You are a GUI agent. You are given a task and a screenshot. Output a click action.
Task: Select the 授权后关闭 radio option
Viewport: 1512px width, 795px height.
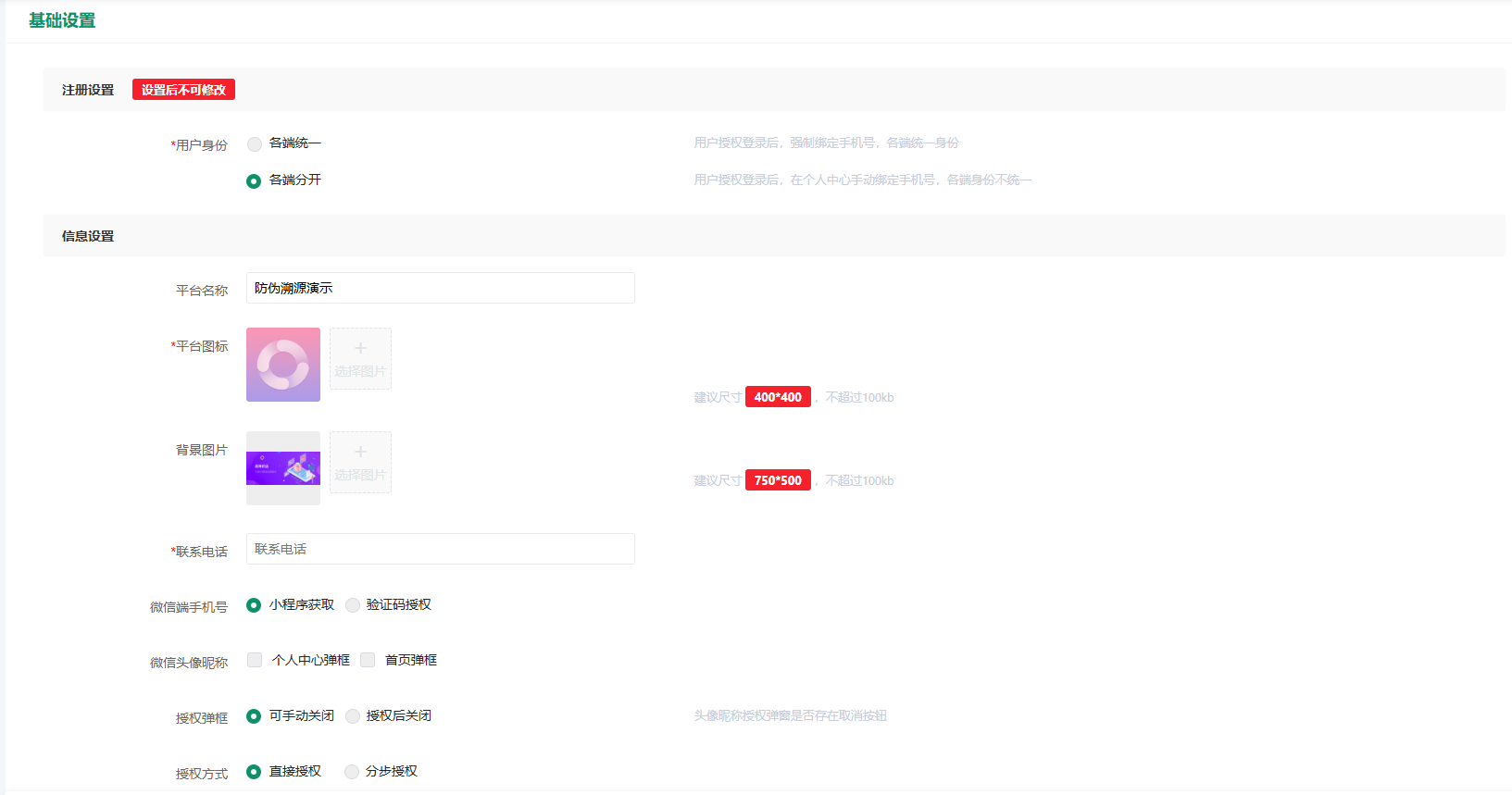point(353,716)
